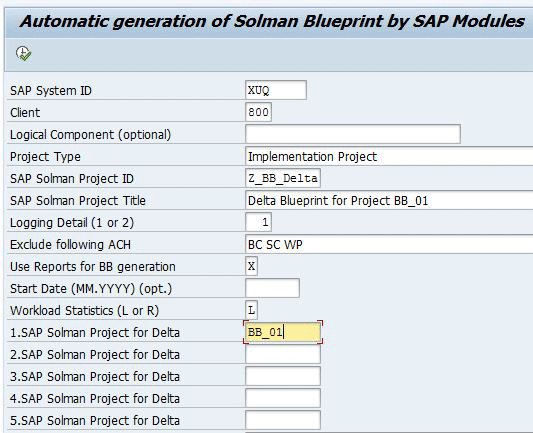Click the 'Logging Detail (1 or 2)' label
Viewport: 533px width, 433px height.
(x=72, y=223)
